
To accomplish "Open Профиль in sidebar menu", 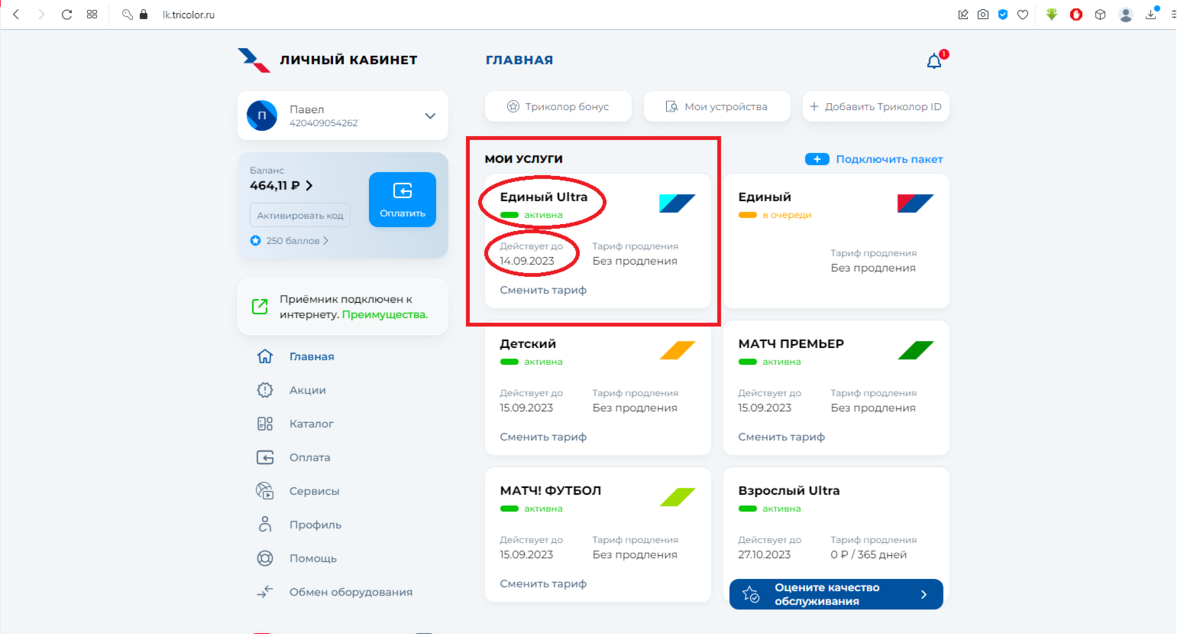I will point(315,525).
